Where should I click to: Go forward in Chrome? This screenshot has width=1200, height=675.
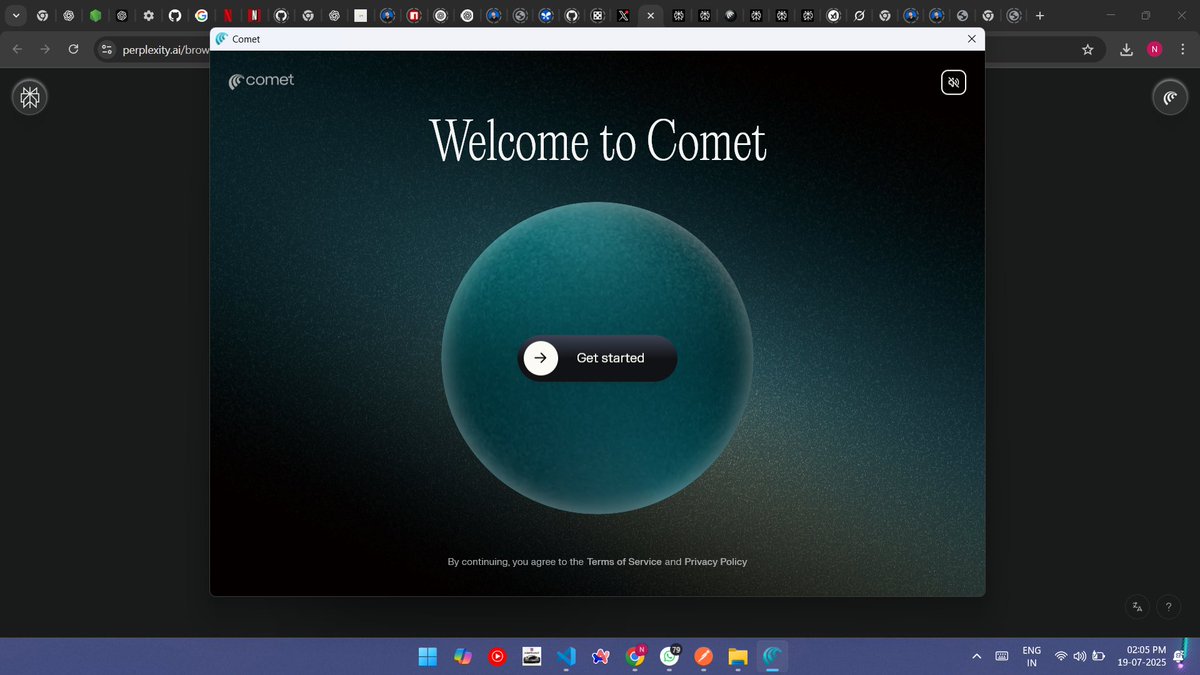point(45,49)
